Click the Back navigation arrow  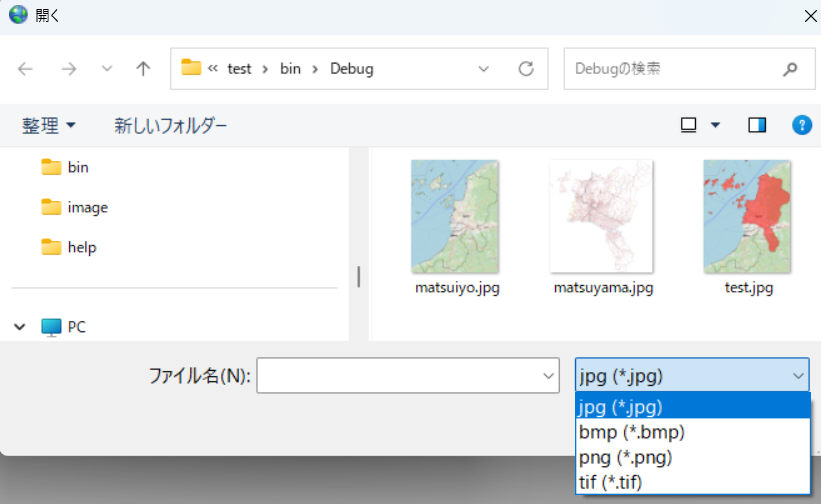pos(25,69)
